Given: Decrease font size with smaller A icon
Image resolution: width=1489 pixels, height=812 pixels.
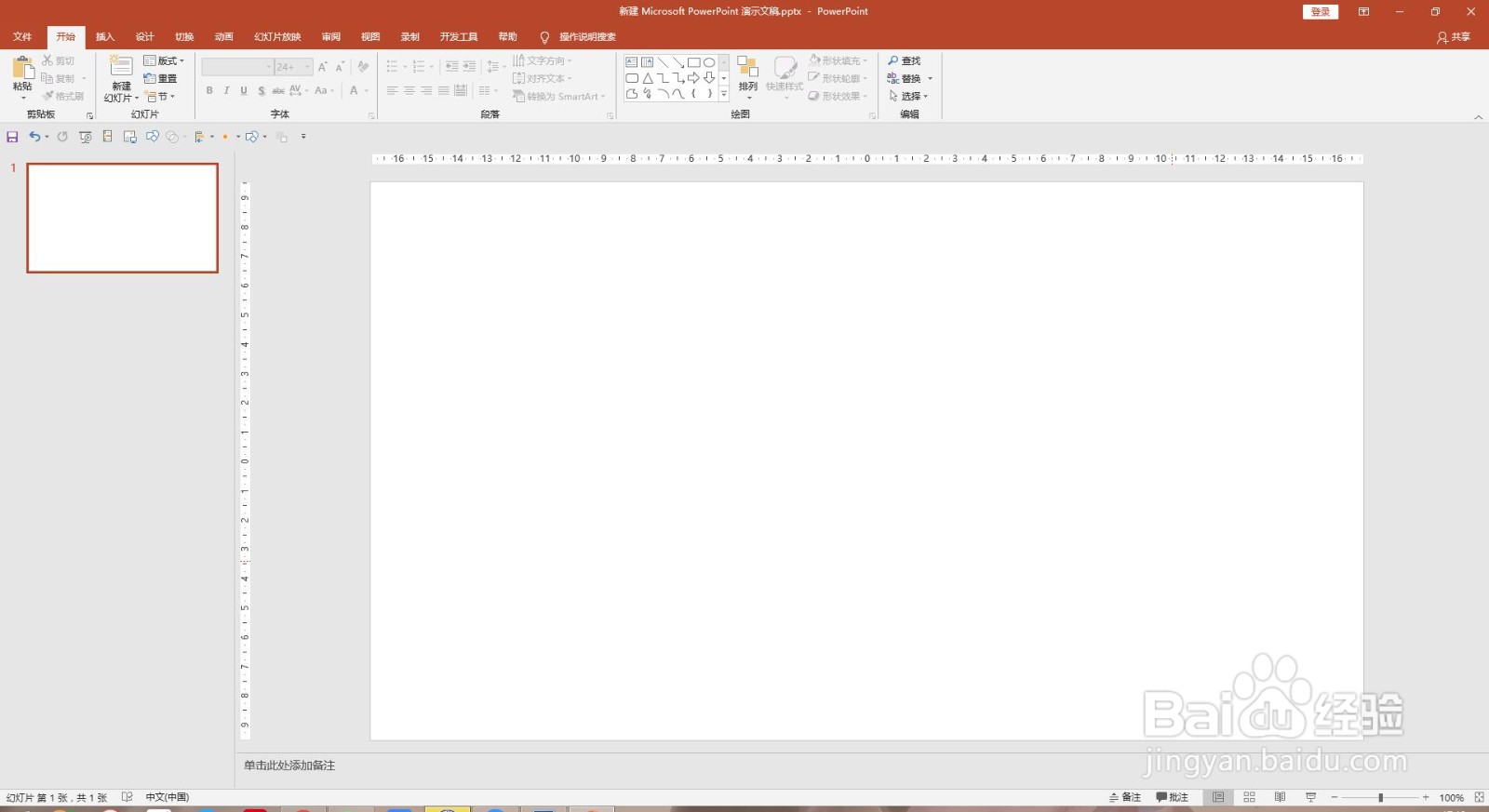Looking at the screenshot, I should [340, 67].
